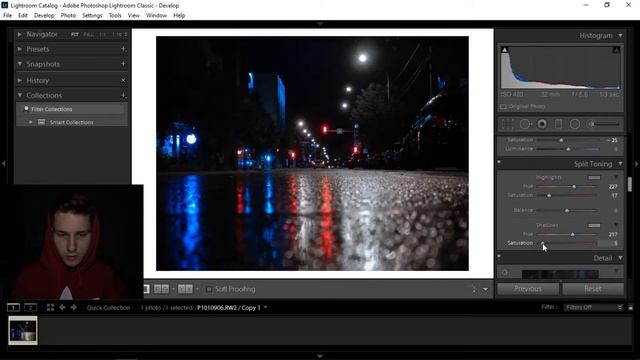Open toolbar content dropdown arrow
The height and width of the screenshot is (360, 640).
coord(485,289)
